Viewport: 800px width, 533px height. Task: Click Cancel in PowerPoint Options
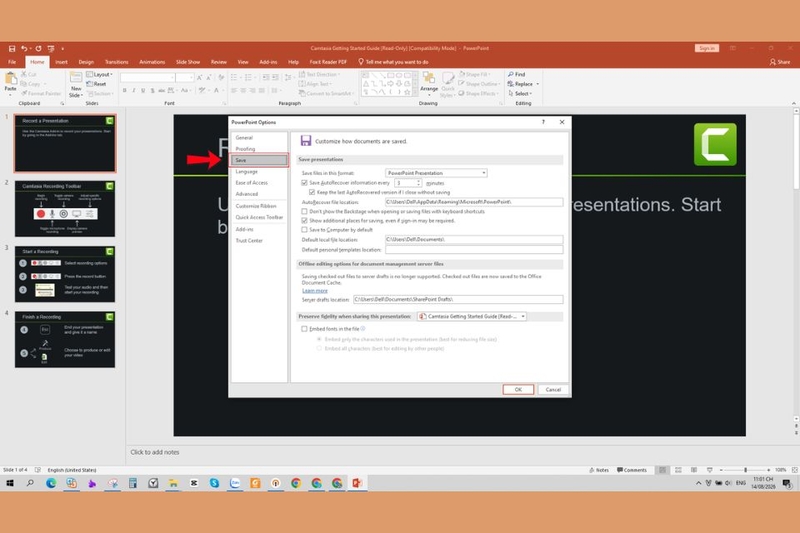[553, 389]
